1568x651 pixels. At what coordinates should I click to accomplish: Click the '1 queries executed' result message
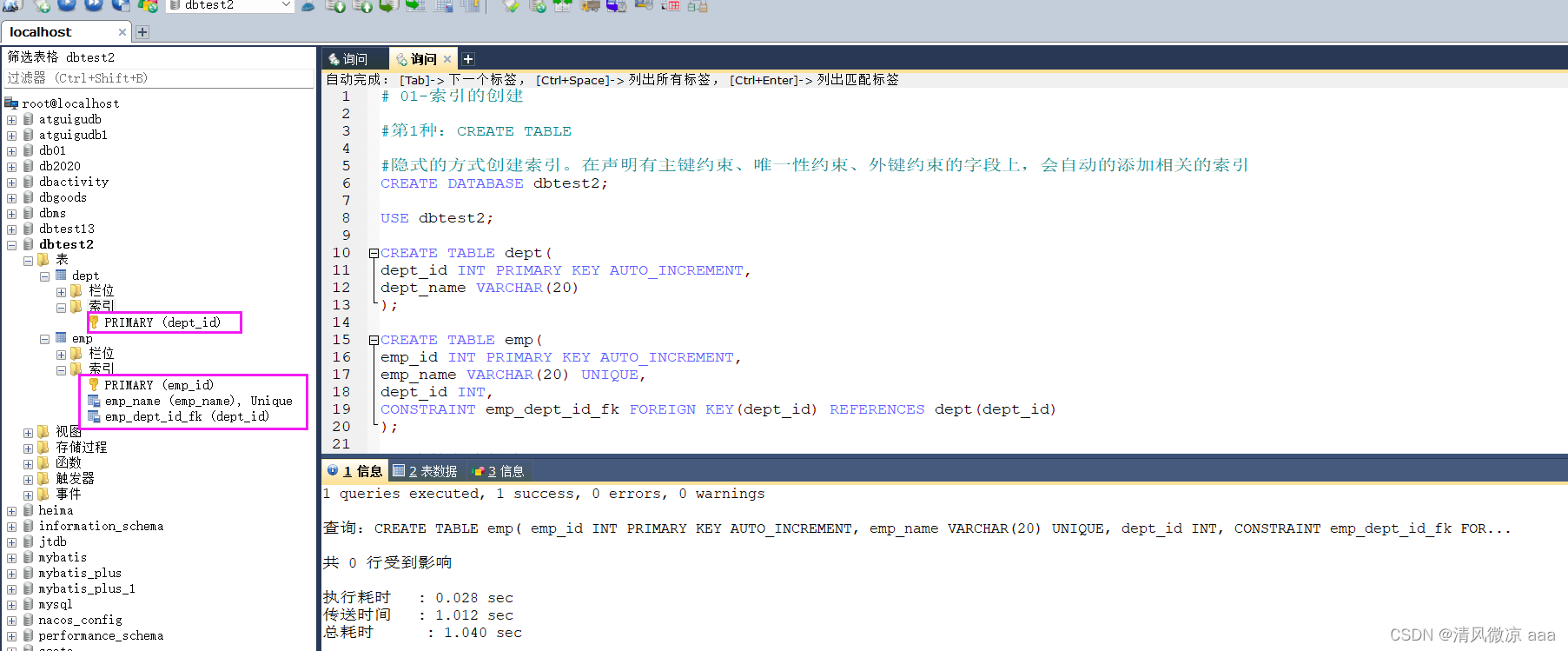point(544,494)
